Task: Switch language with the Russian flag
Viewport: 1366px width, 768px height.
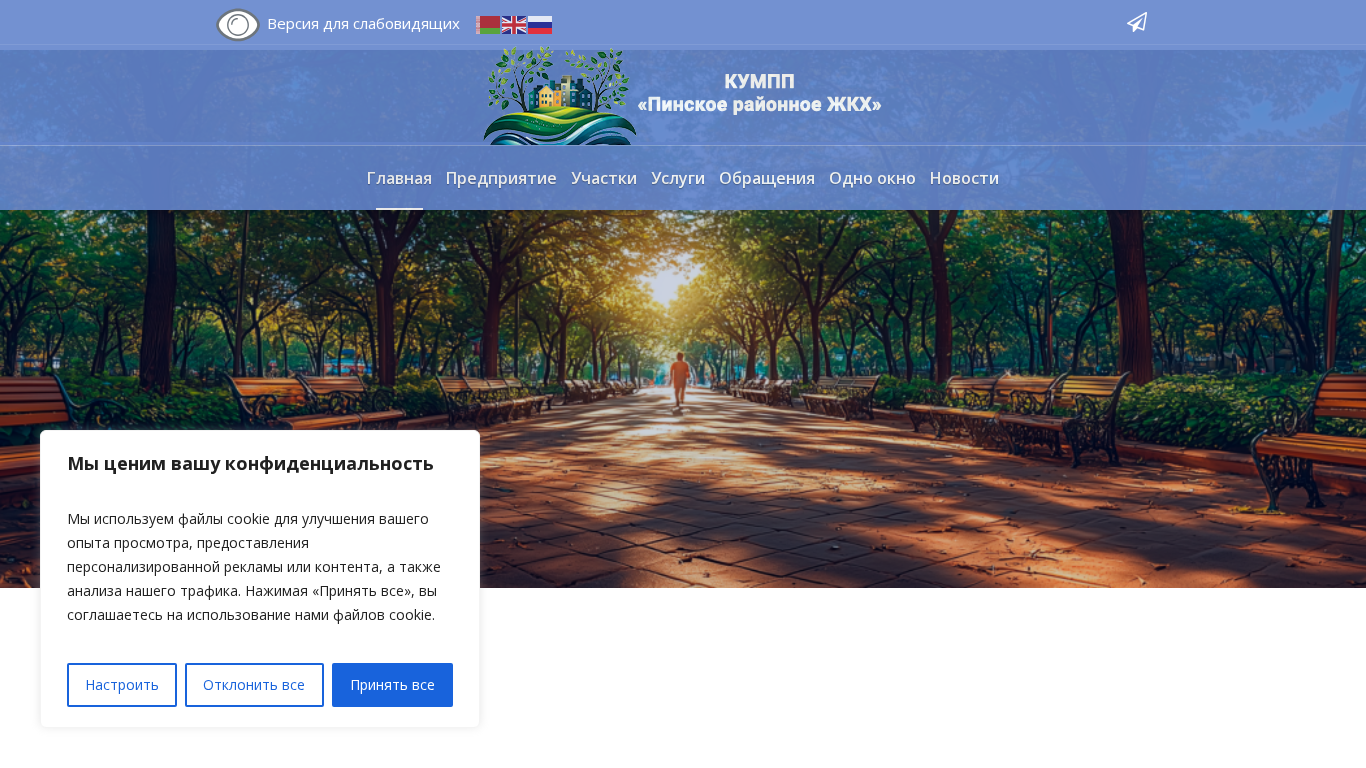Action: (x=540, y=25)
